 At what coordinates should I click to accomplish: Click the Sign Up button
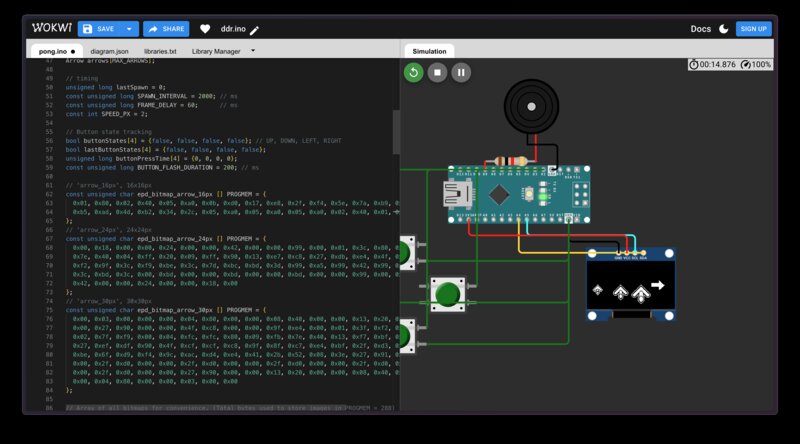tap(753, 29)
